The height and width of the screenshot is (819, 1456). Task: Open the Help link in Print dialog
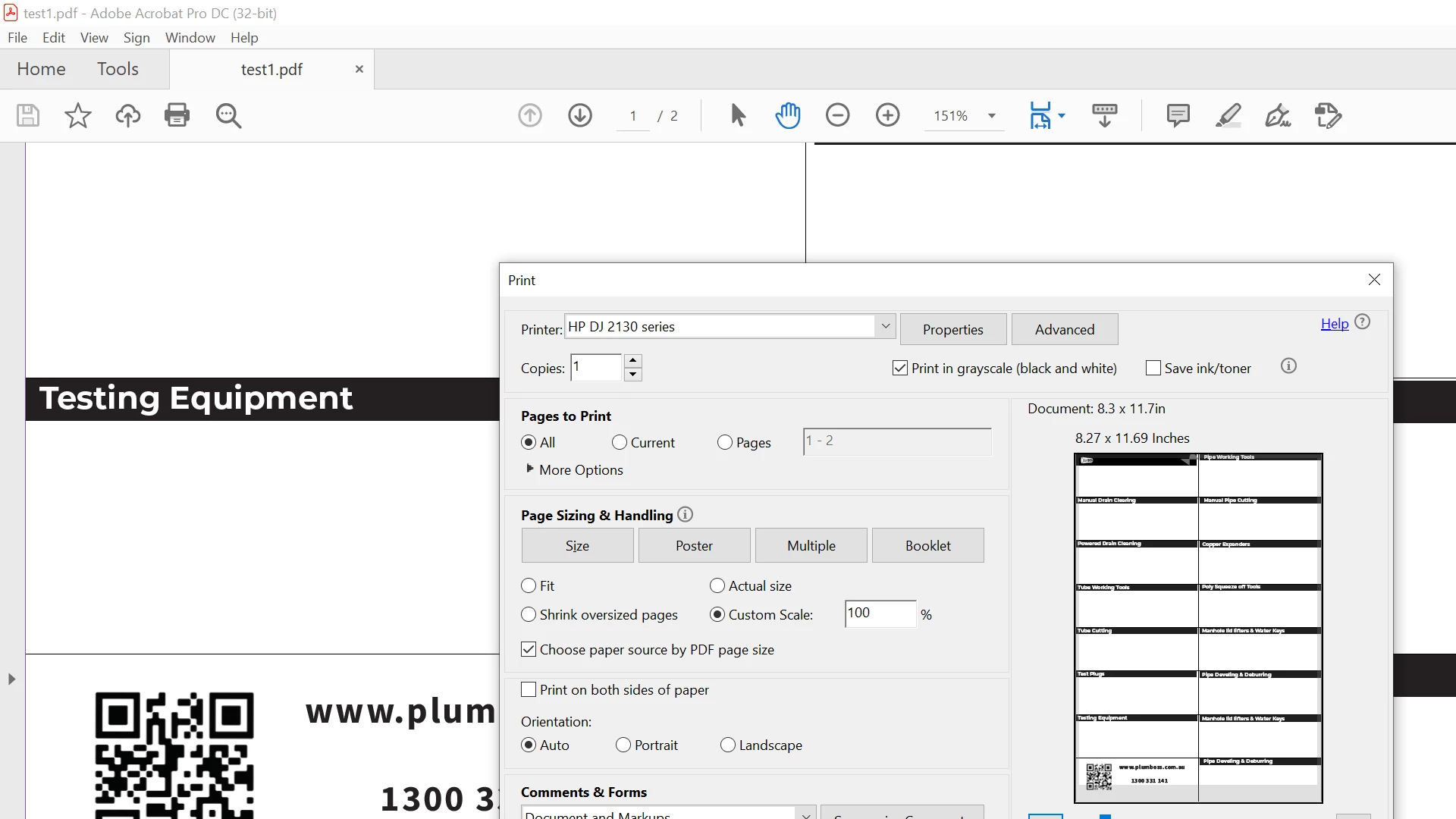click(x=1334, y=324)
